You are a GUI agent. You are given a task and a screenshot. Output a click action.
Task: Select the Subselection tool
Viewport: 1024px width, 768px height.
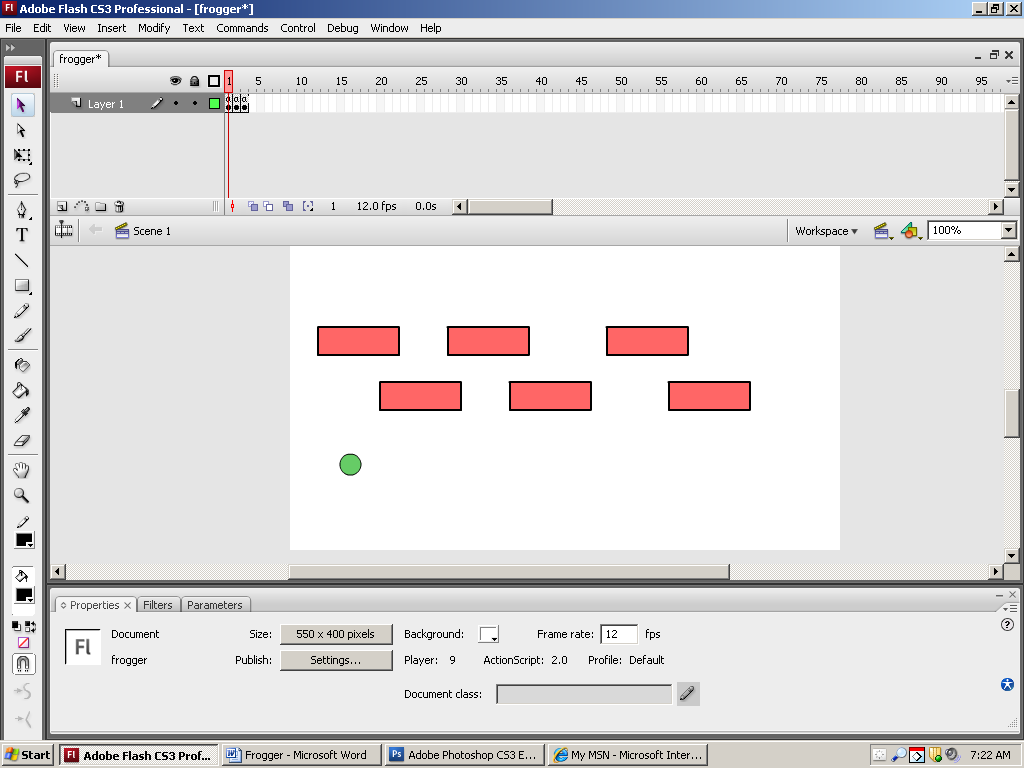22,130
